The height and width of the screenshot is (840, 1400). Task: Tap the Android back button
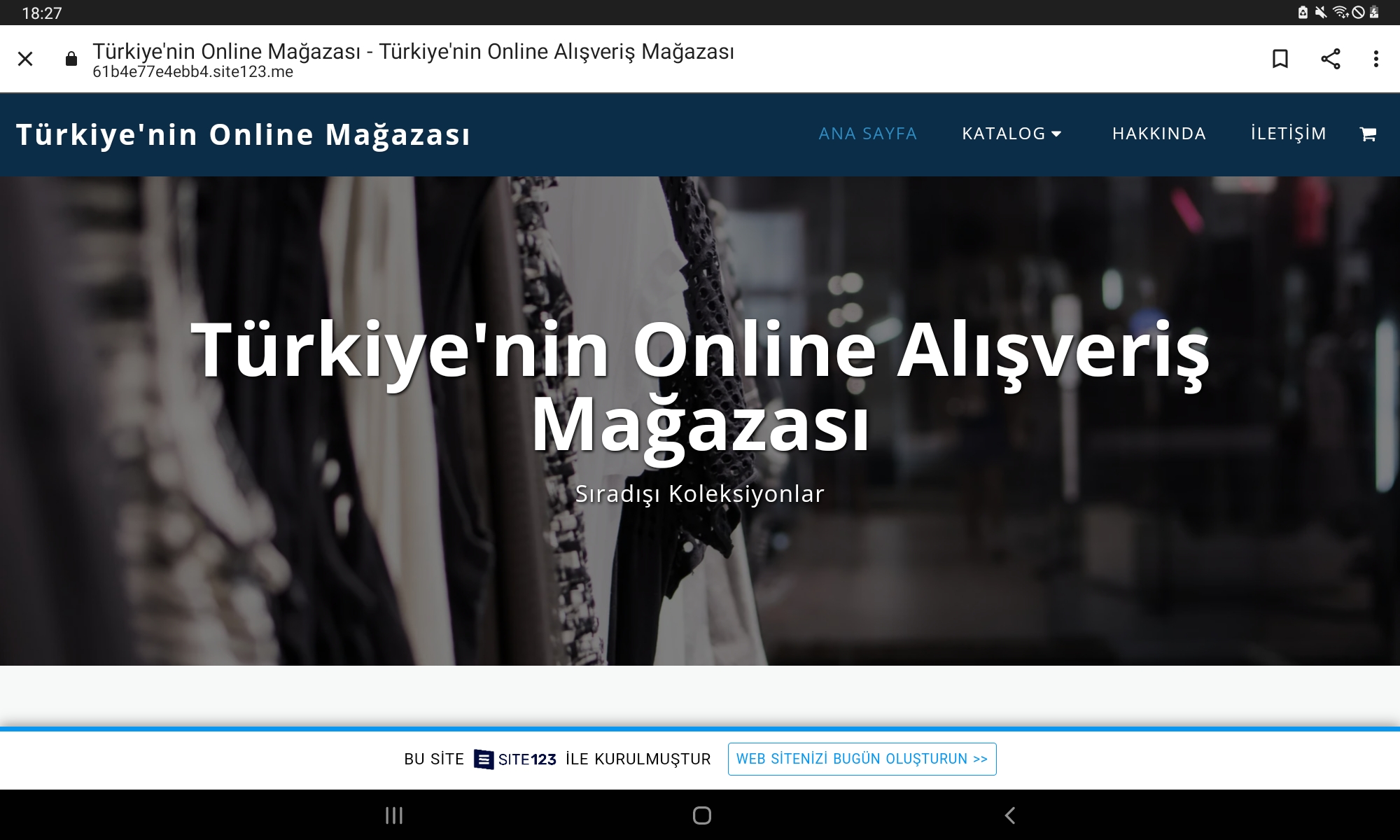tap(1009, 815)
